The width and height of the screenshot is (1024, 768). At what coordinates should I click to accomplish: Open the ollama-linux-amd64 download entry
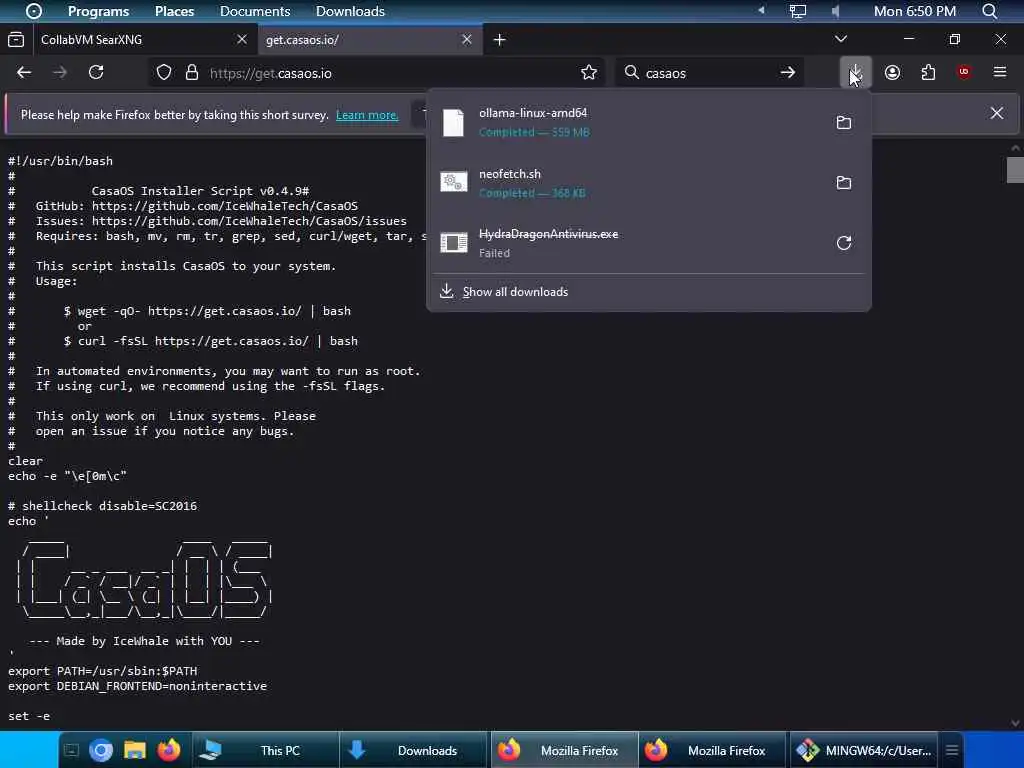628,123
